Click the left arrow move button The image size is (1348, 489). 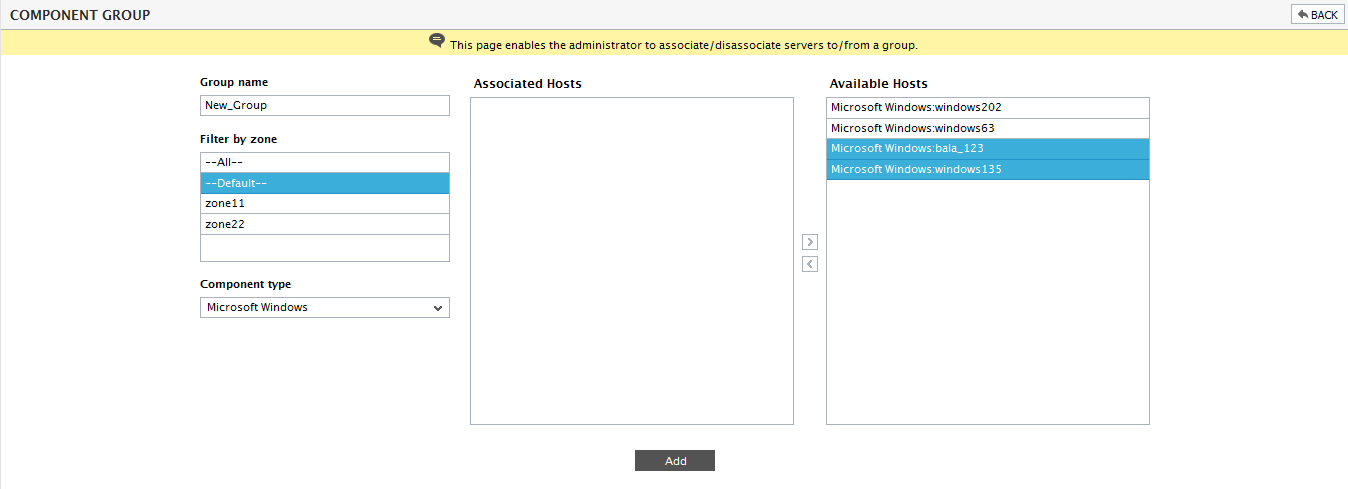pyautogui.click(x=810, y=264)
